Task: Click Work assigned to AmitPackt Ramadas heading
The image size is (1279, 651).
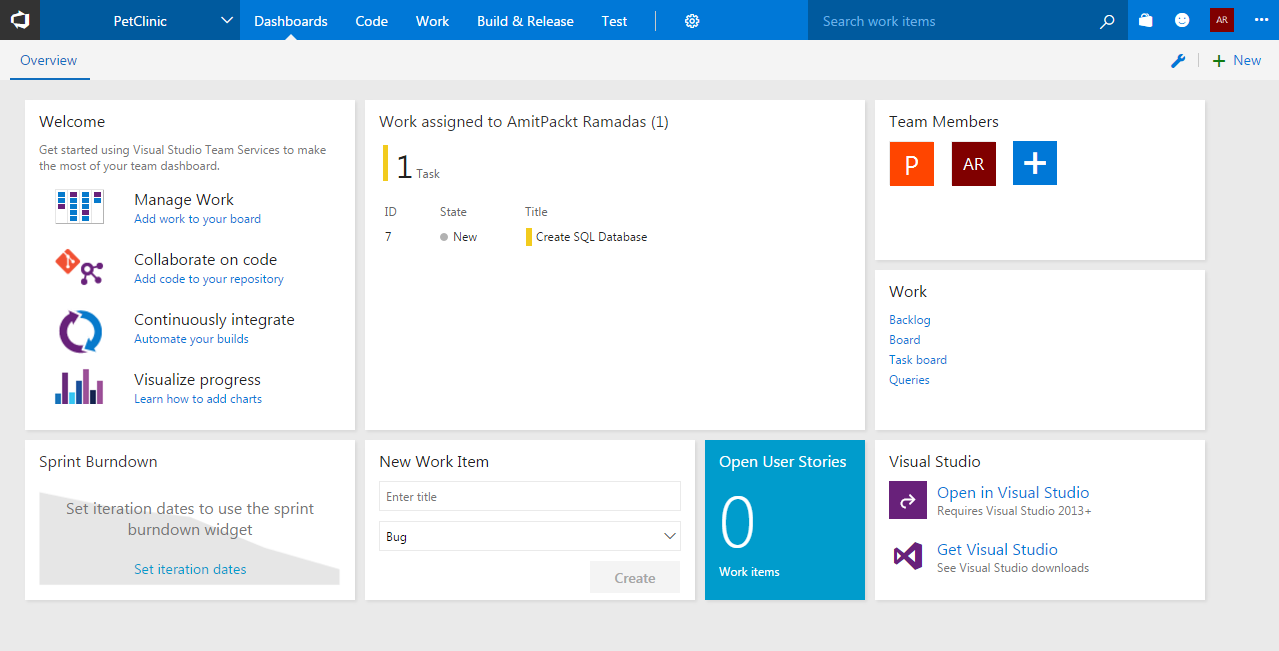Action: tap(524, 122)
